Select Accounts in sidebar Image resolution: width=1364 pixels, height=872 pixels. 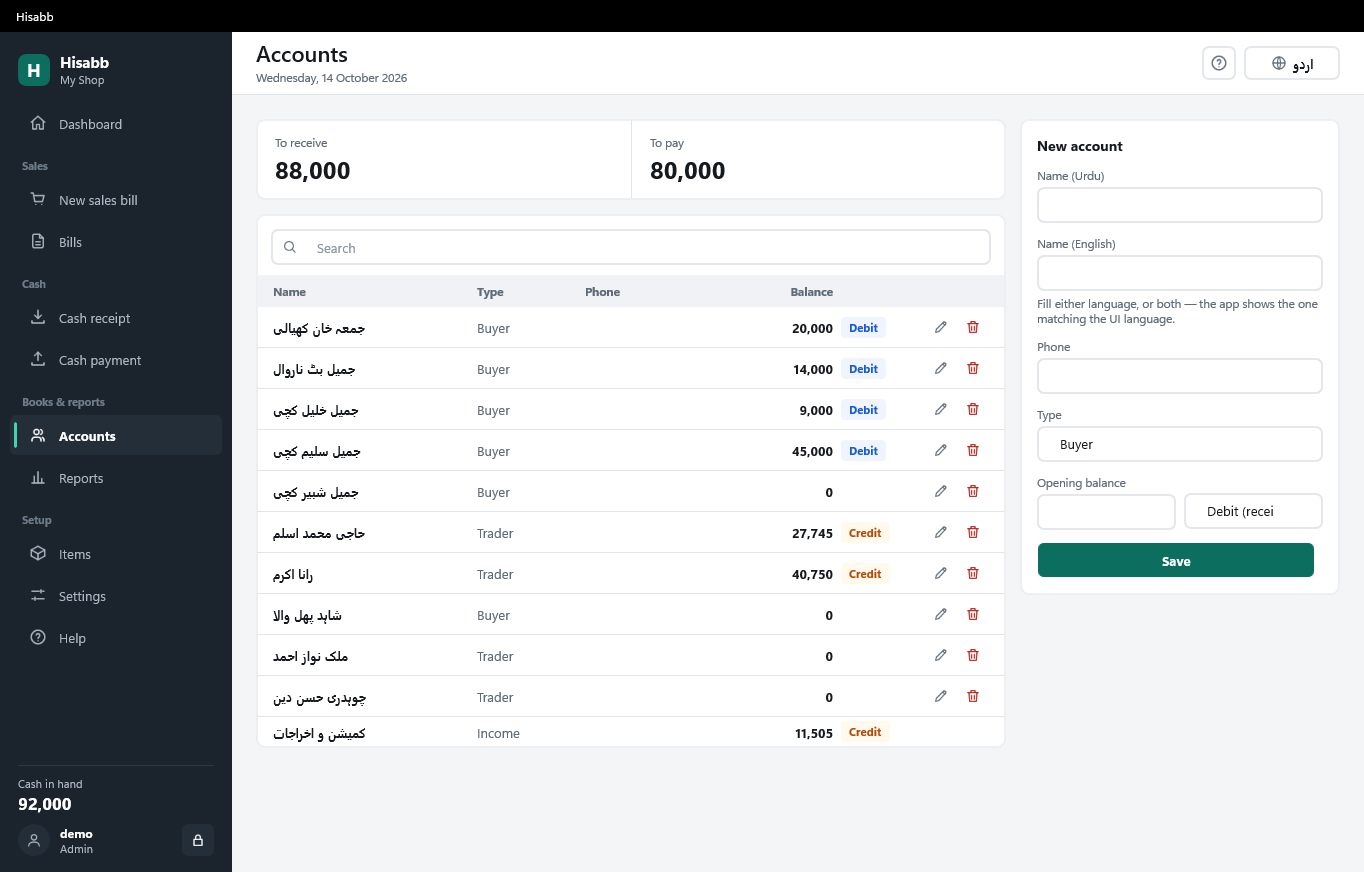[x=116, y=436]
